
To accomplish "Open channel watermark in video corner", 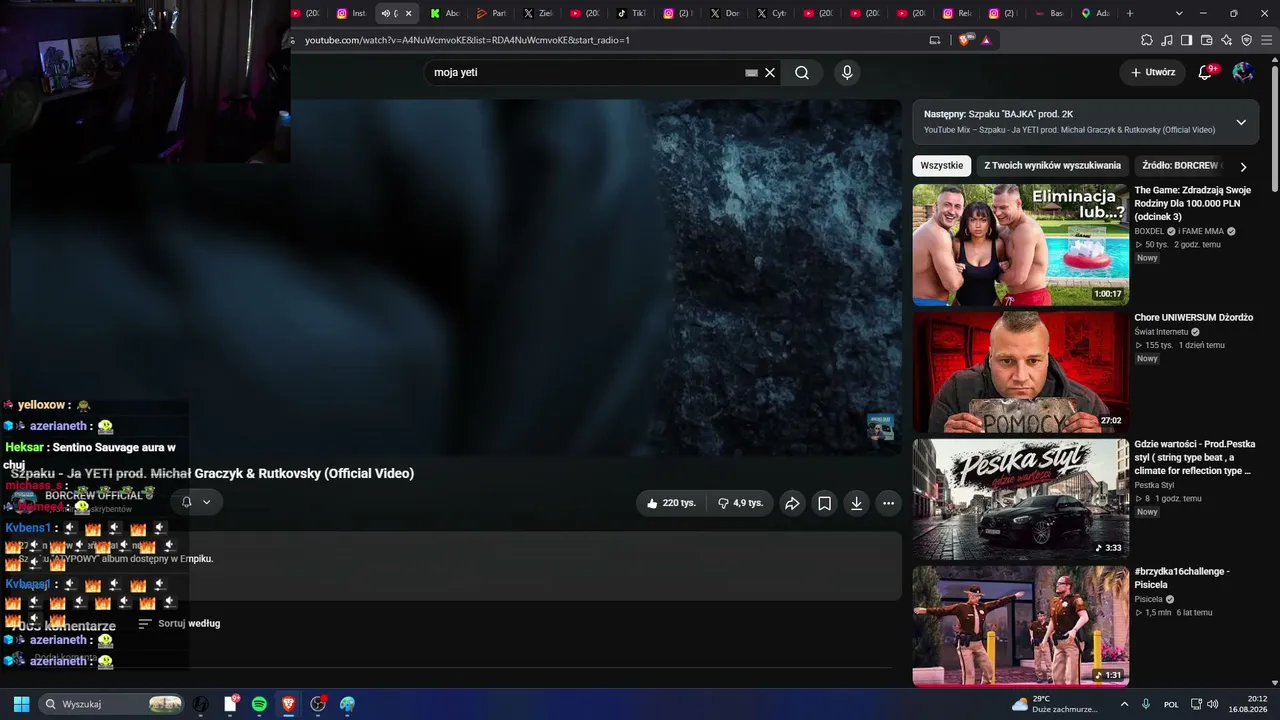I will (880, 427).
